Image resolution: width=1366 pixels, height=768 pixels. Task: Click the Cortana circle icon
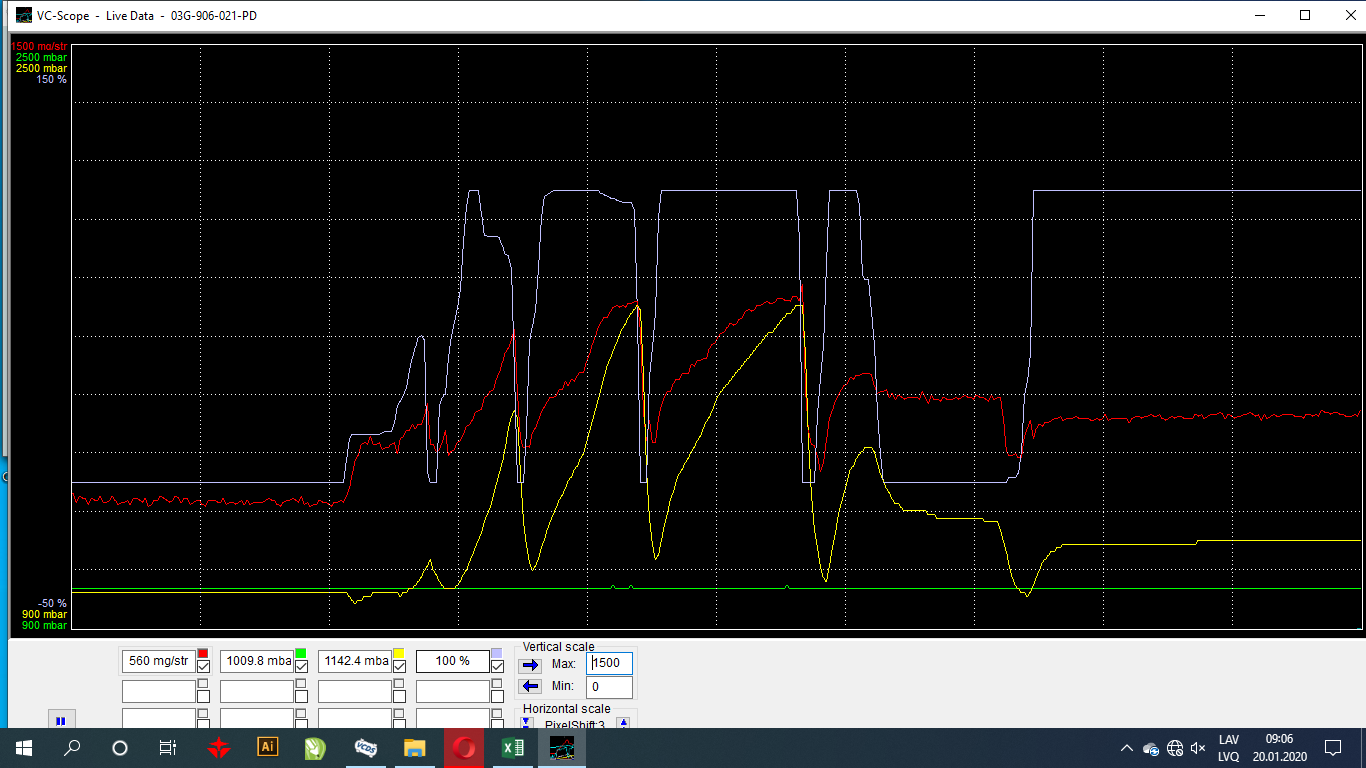tap(120, 748)
